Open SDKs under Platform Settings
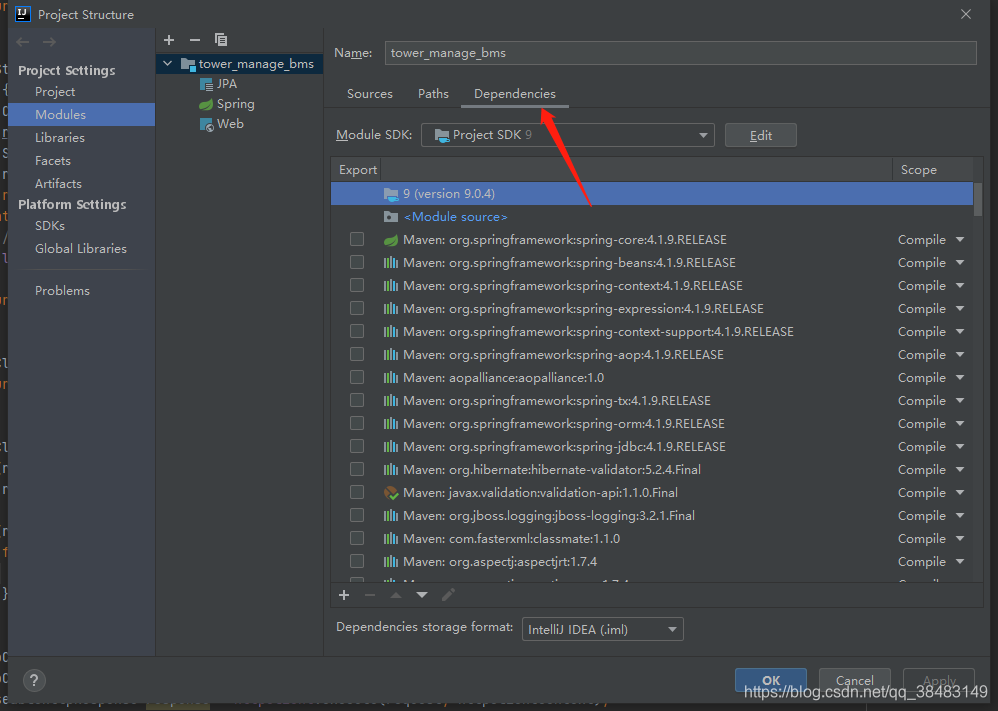998x711 pixels. (x=50, y=226)
